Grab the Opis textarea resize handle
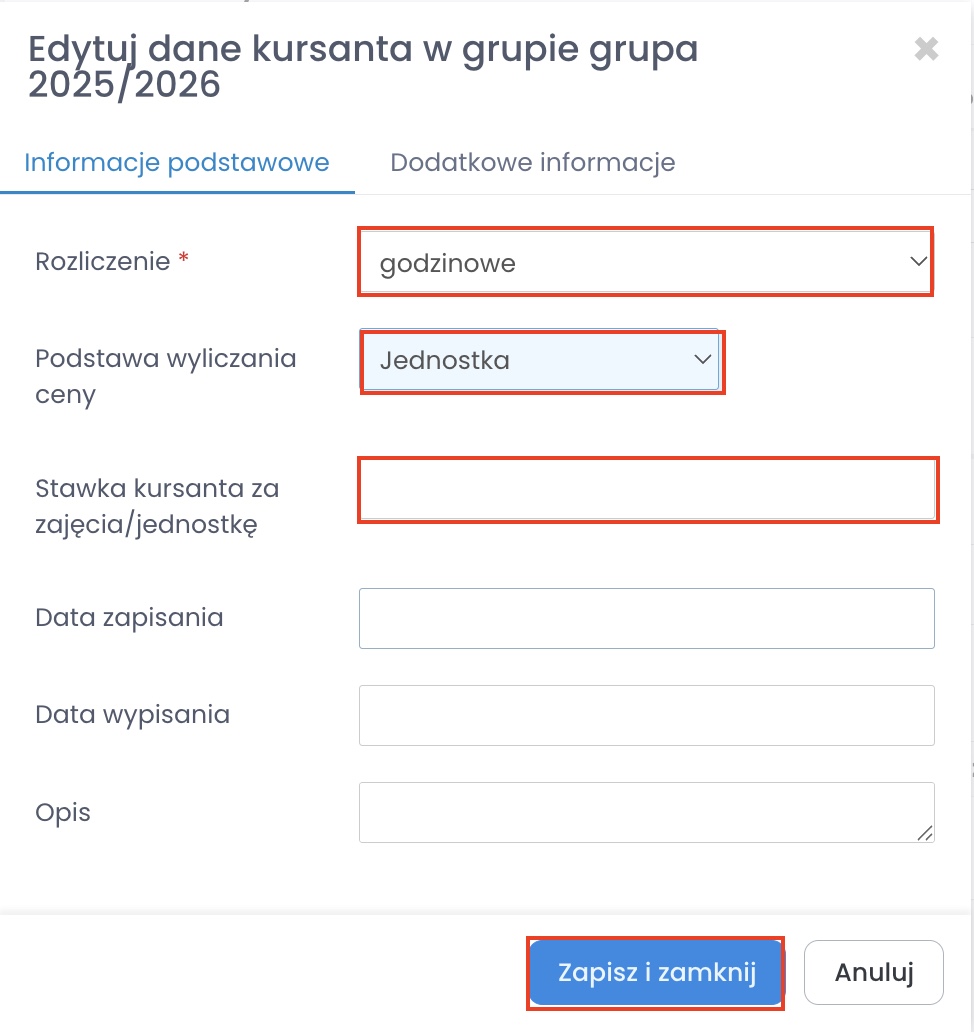Screen dimensions: 974x1032 (925, 833)
